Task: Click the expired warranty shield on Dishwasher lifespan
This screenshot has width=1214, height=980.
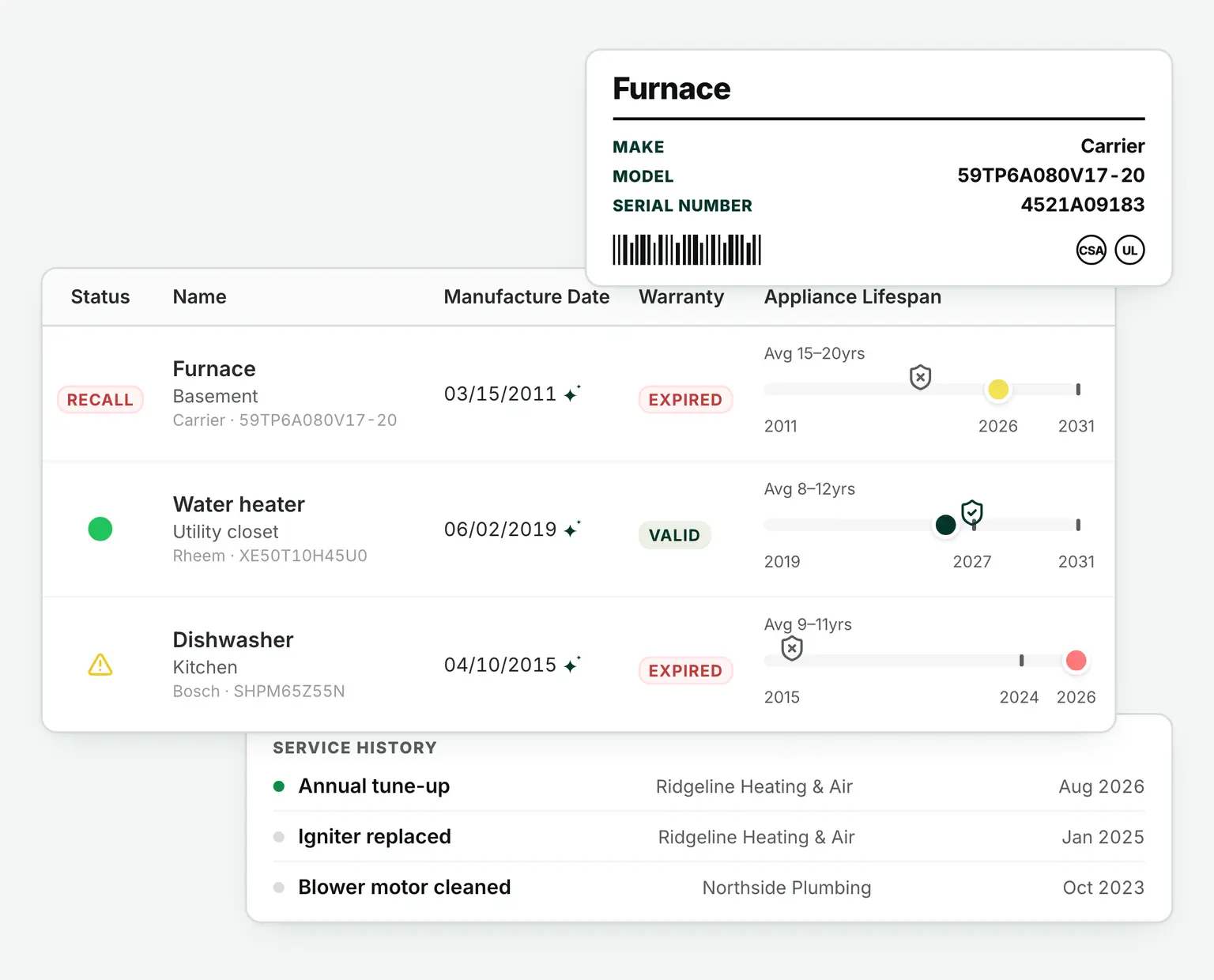Action: [x=792, y=649]
